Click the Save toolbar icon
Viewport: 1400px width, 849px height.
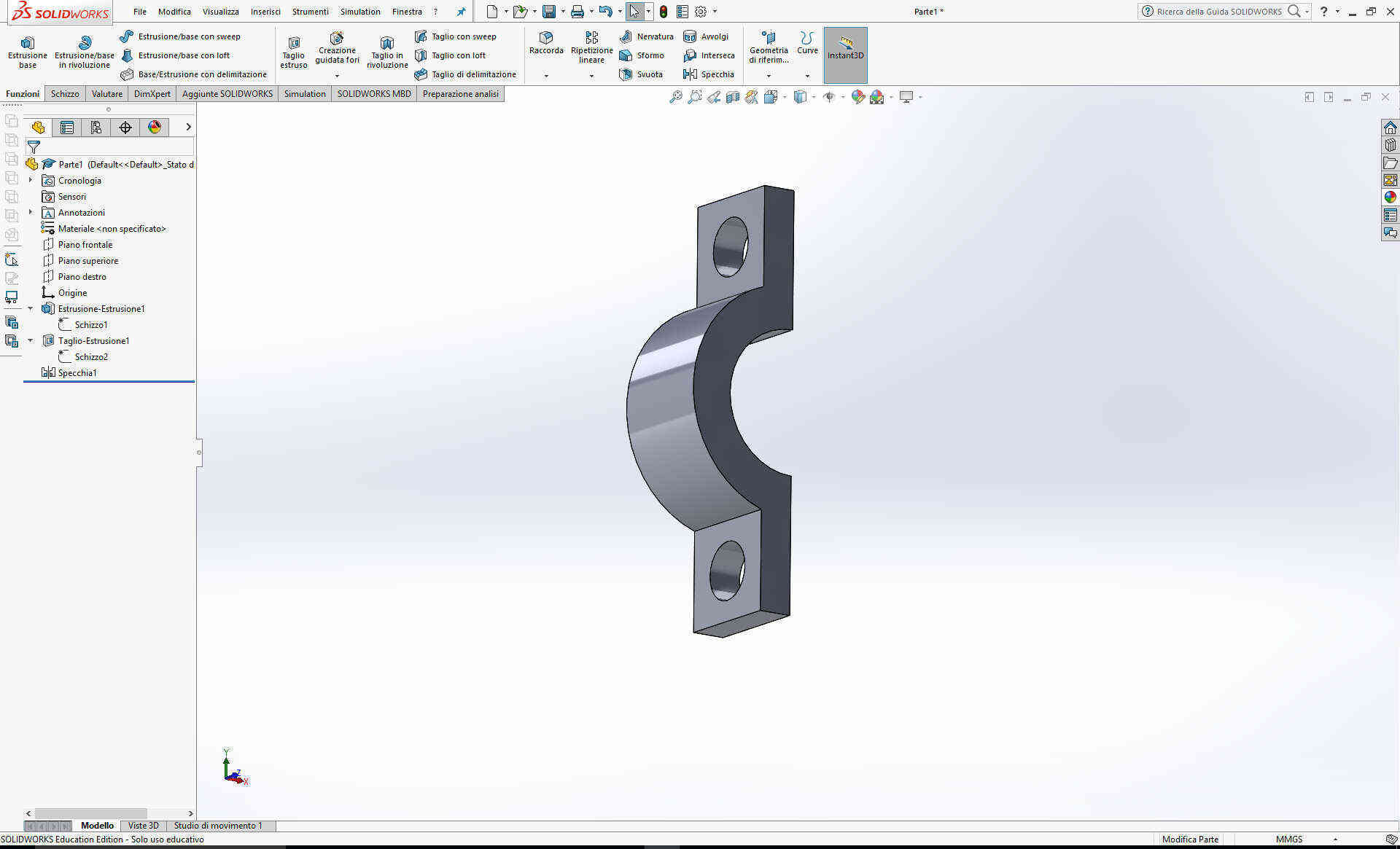pyautogui.click(x=549, y=12)
